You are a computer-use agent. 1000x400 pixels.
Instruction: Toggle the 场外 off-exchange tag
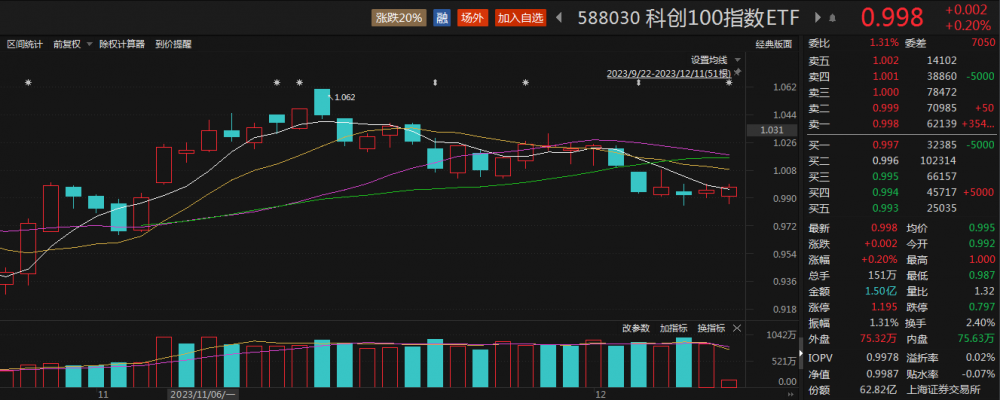point(471,17)
